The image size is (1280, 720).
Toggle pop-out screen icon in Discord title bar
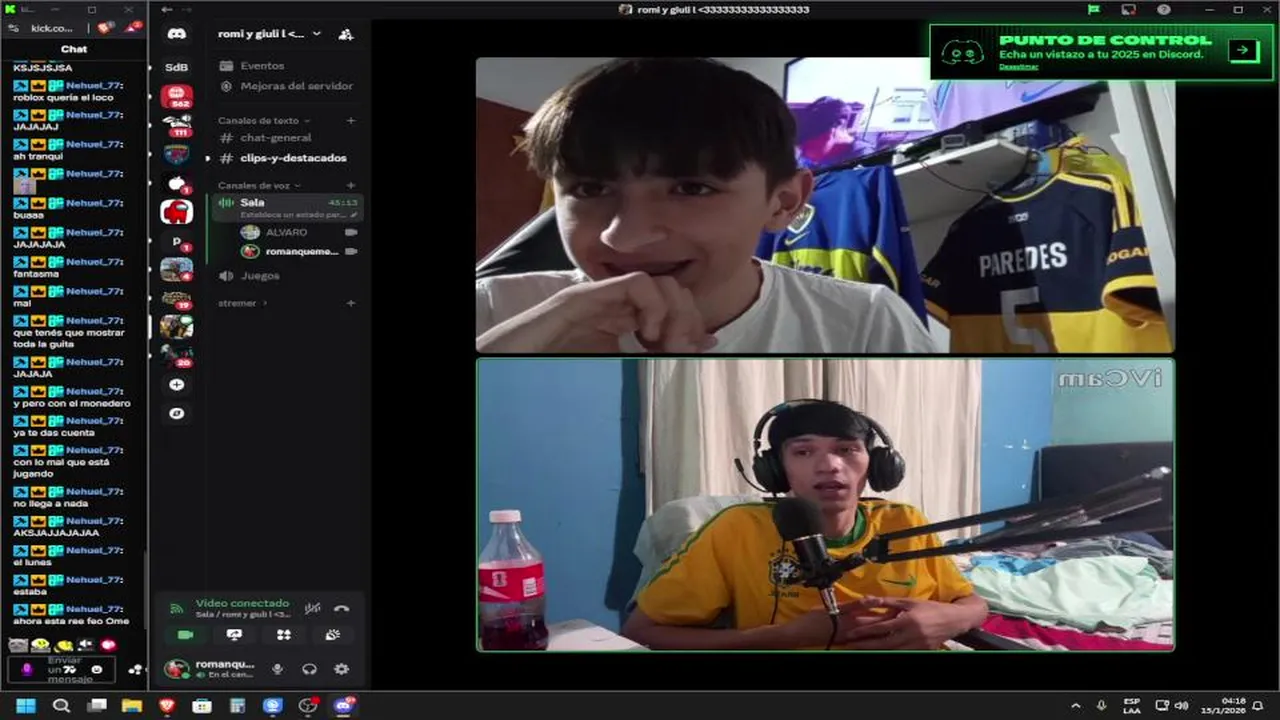[1129, 9]
